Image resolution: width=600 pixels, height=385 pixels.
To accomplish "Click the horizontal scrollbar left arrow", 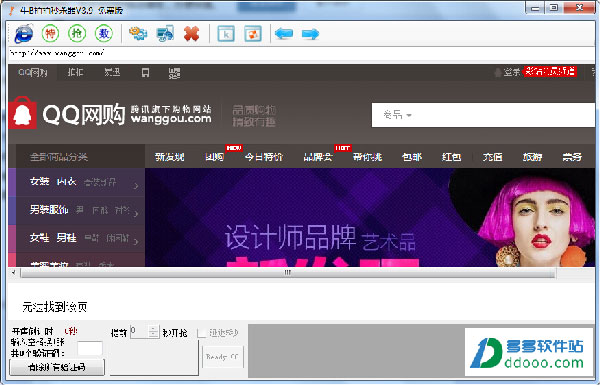I will pos(14,272).
